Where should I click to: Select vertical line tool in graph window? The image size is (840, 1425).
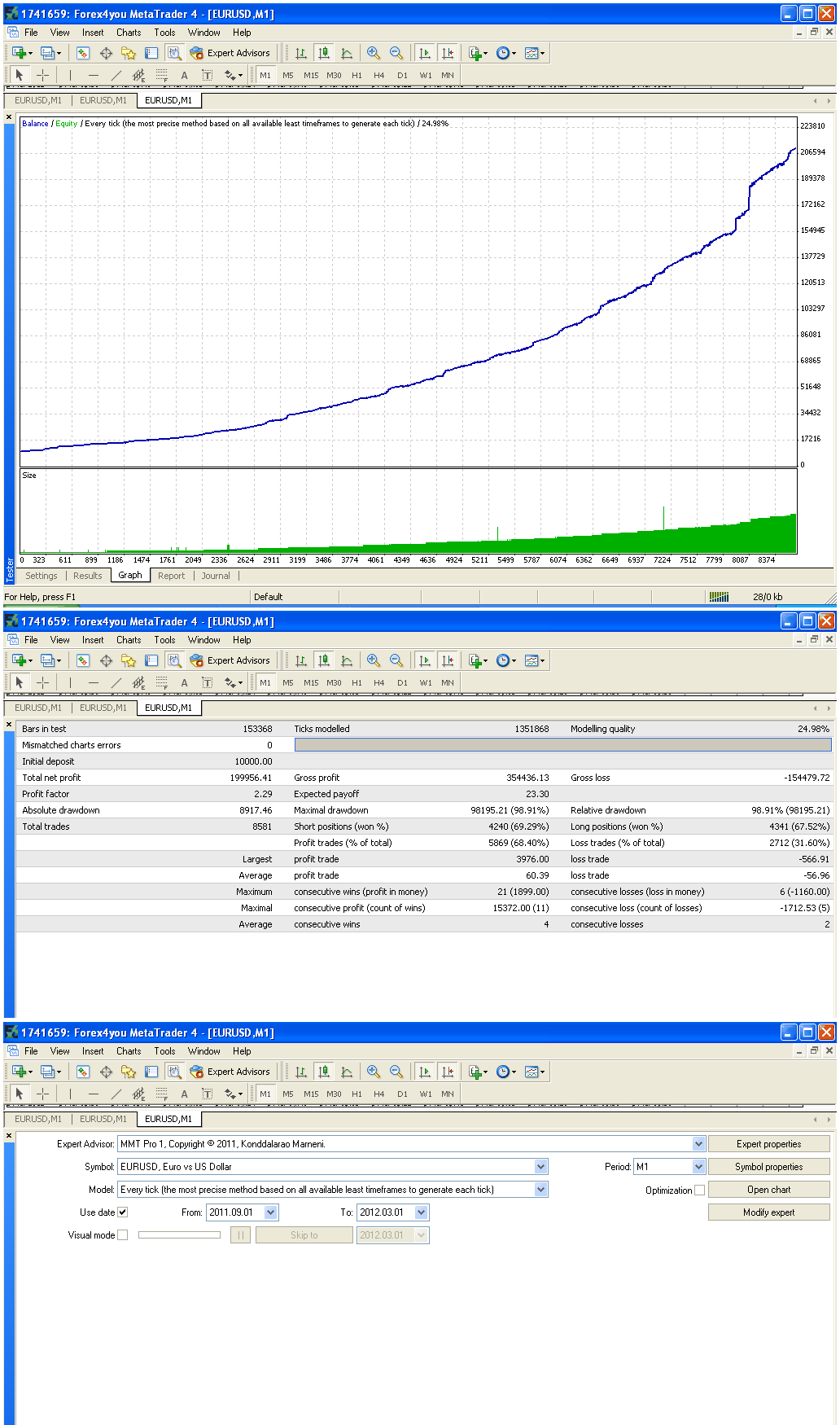pos(71,75)
